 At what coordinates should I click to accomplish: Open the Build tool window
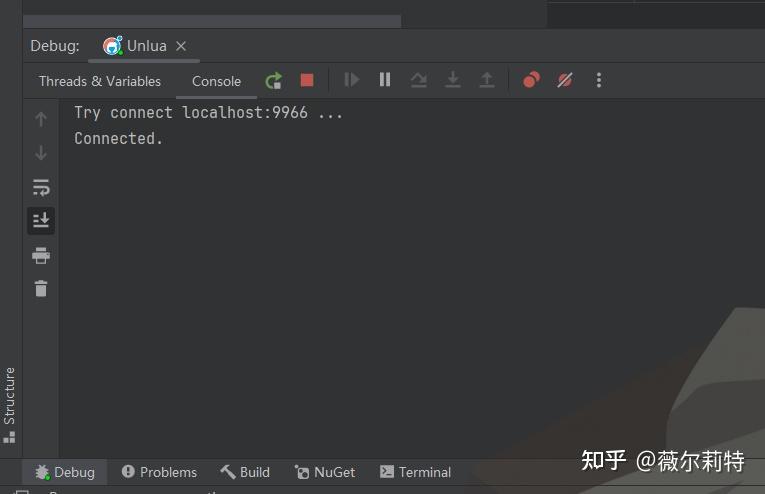click(245, 472)
